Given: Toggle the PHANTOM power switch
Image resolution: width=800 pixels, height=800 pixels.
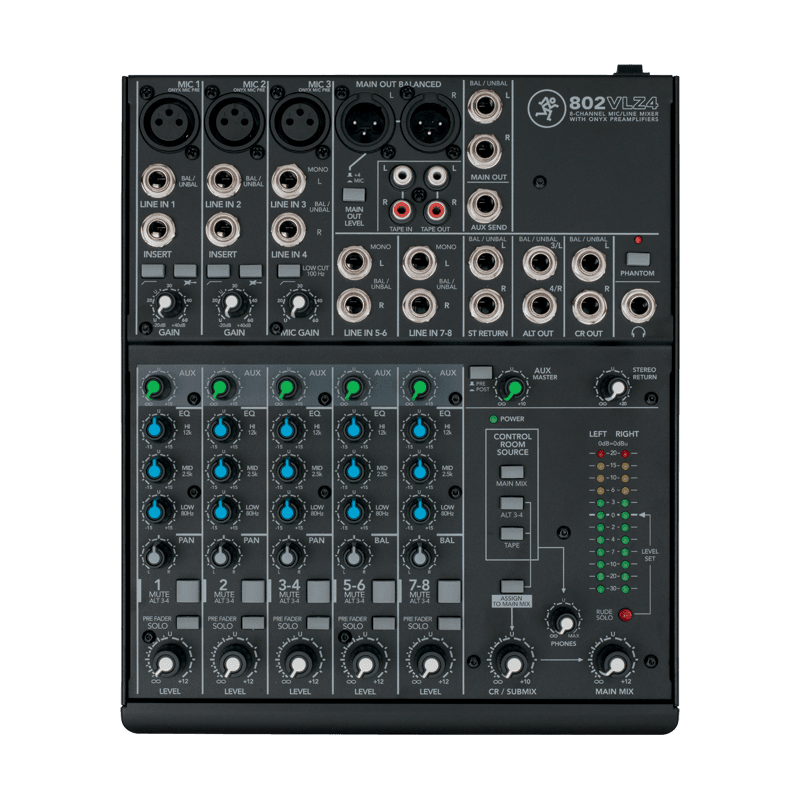Looking at the screenshot, I should pyautogui.click(x=638, y=259).
